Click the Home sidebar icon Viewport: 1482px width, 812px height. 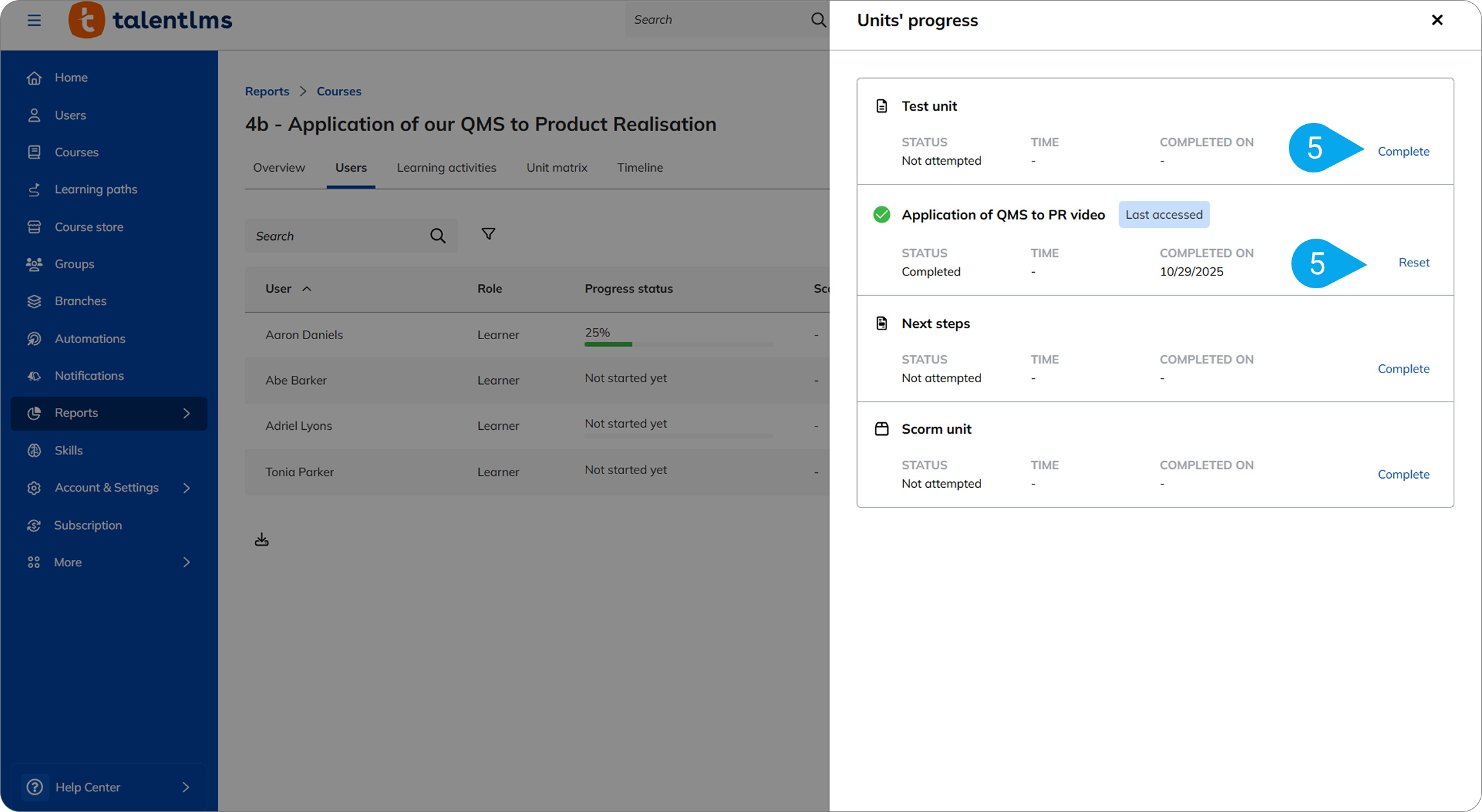34,78
